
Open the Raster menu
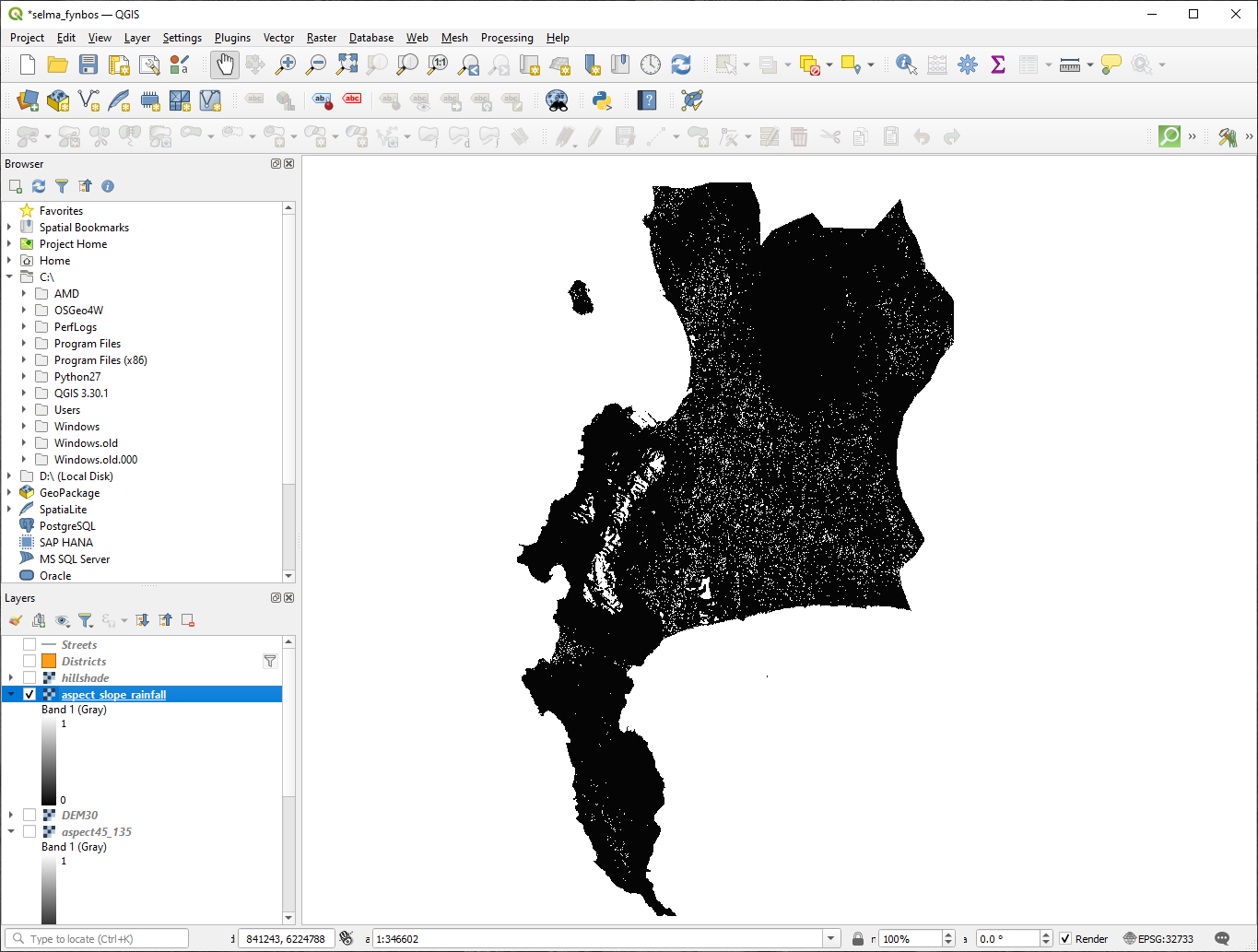point(321,38)
